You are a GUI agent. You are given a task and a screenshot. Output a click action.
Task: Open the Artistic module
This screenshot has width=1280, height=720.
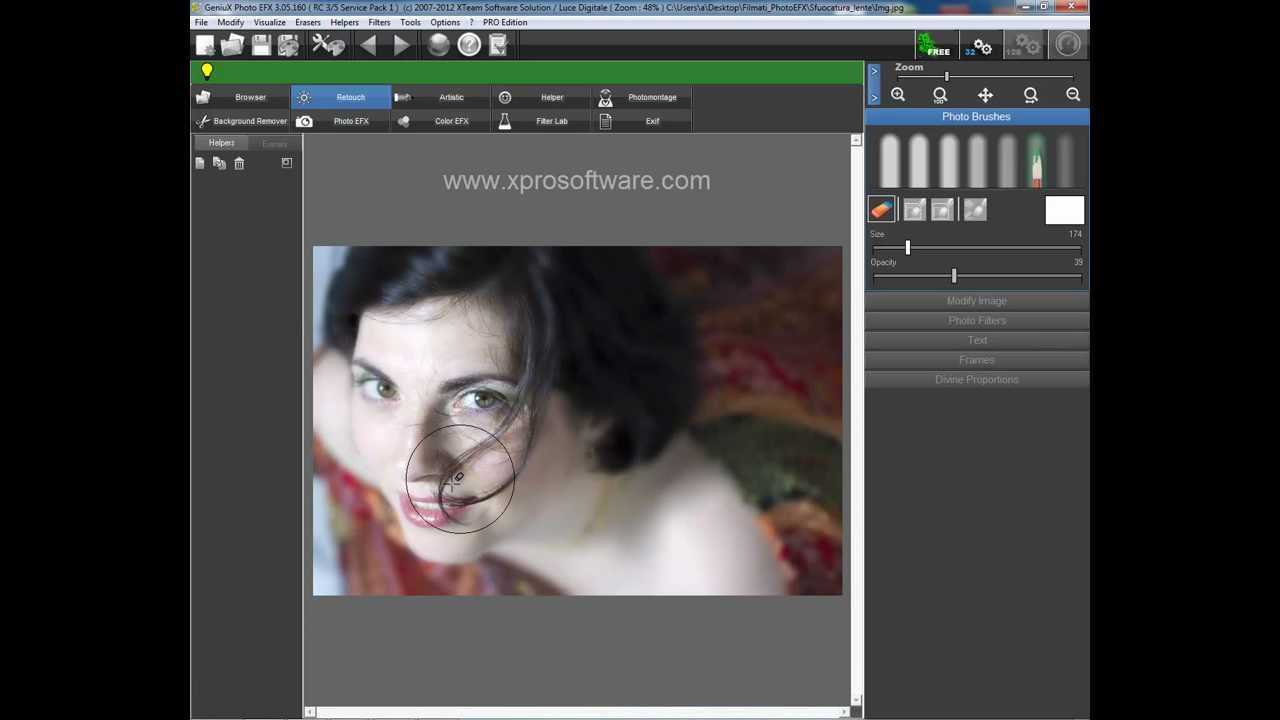pyautogui.click(x=441, y=97)
